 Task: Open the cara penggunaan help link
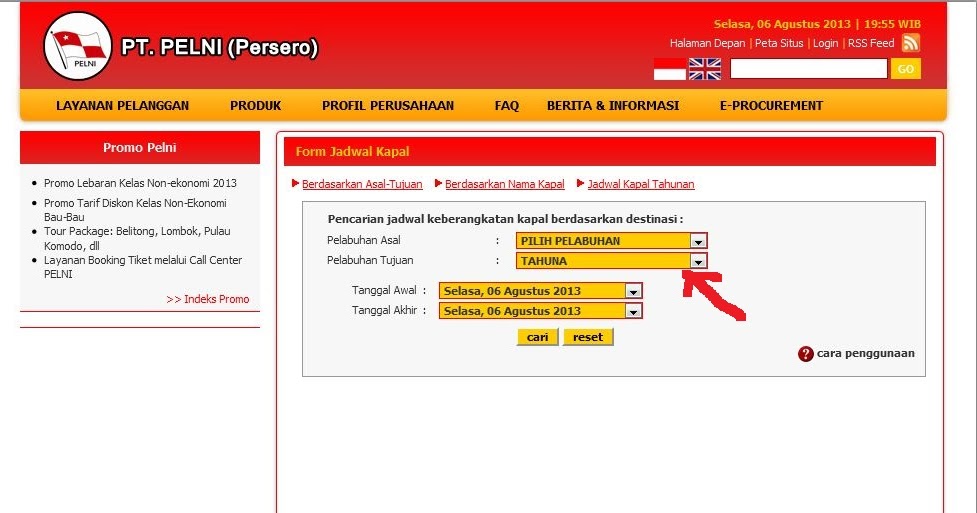coord(865,353)
